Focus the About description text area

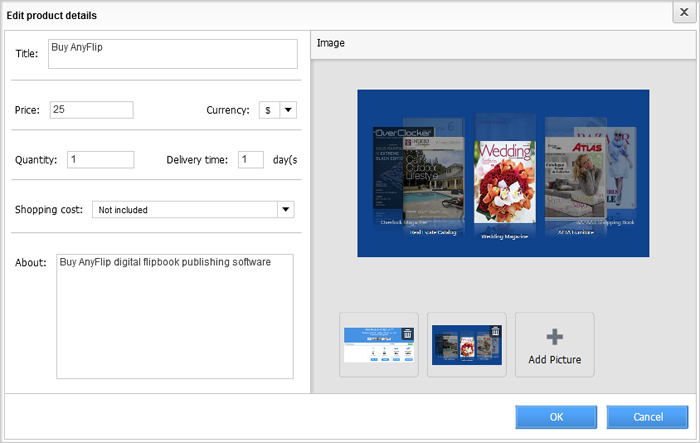click(174, 315)
